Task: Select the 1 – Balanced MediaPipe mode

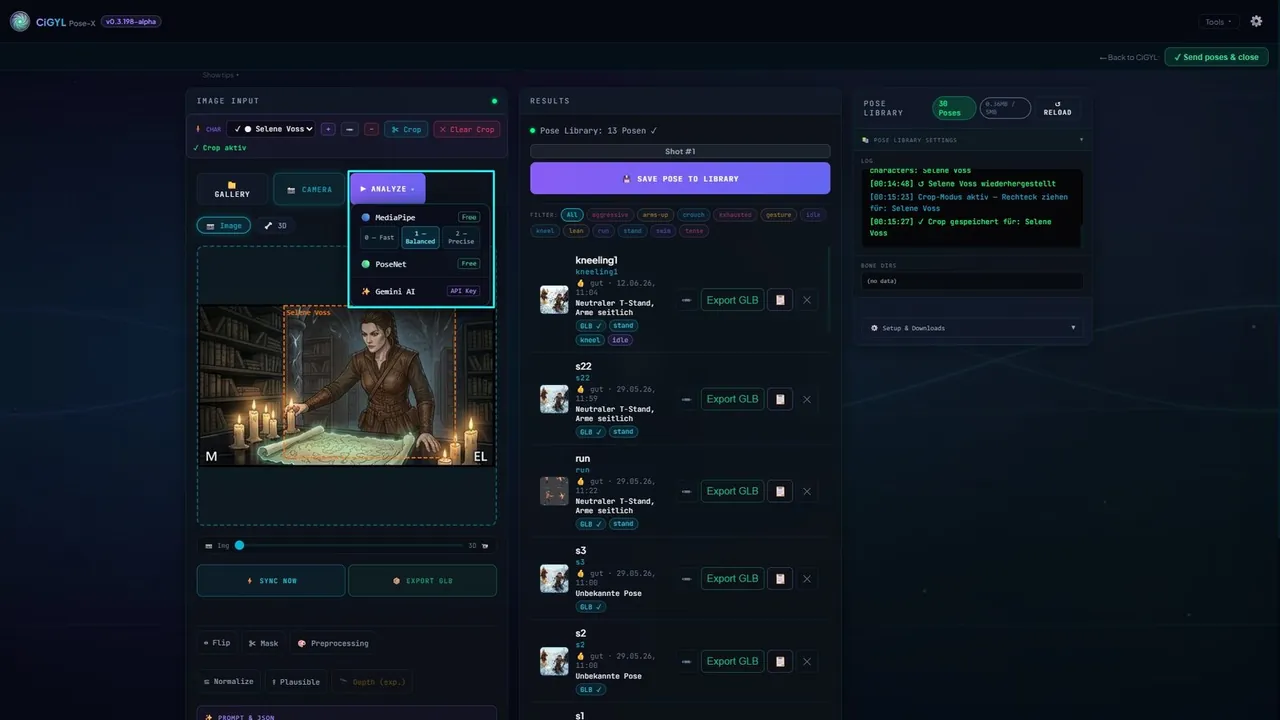Action: click(420, 237)
